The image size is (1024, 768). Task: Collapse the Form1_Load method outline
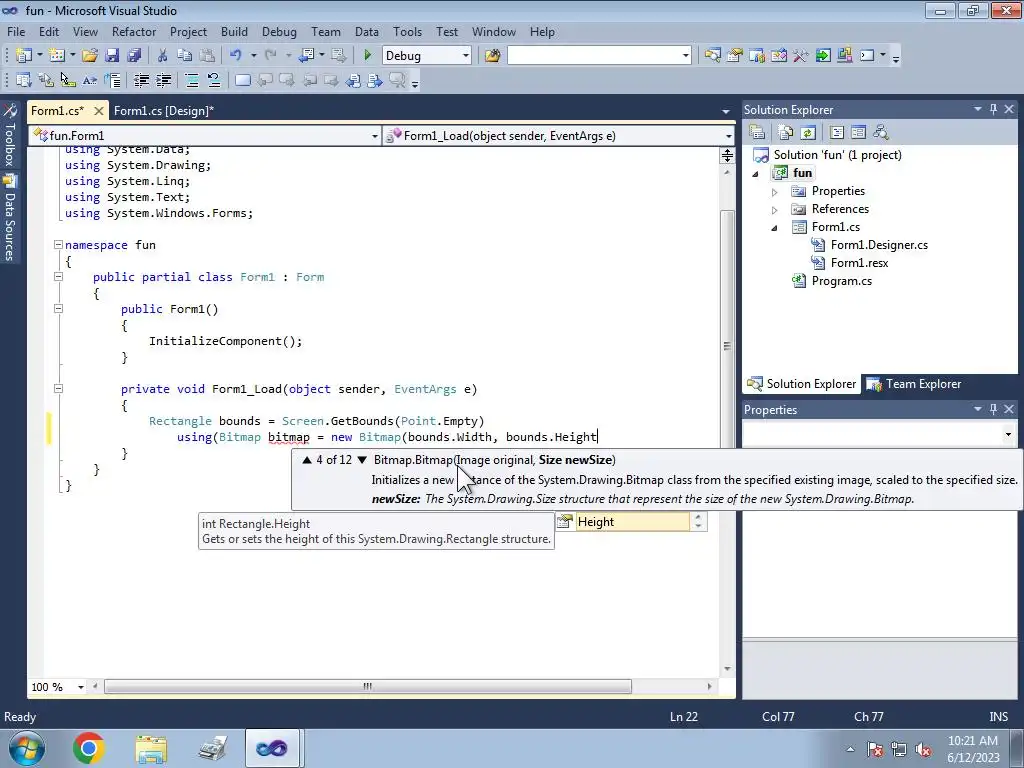click(58, 389)
